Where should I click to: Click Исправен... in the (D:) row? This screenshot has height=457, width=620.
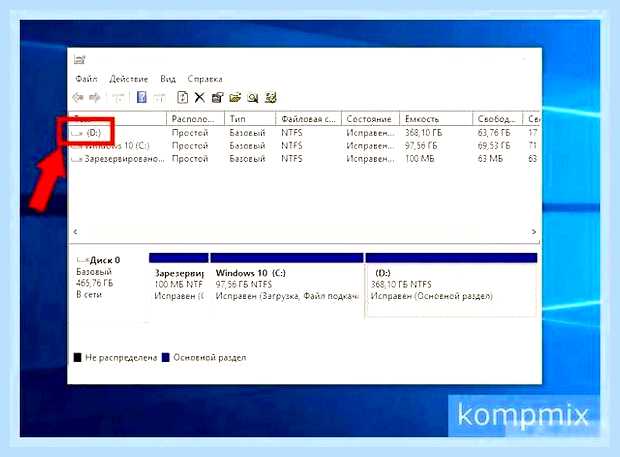pyautogui.click(x=370, y=133)
